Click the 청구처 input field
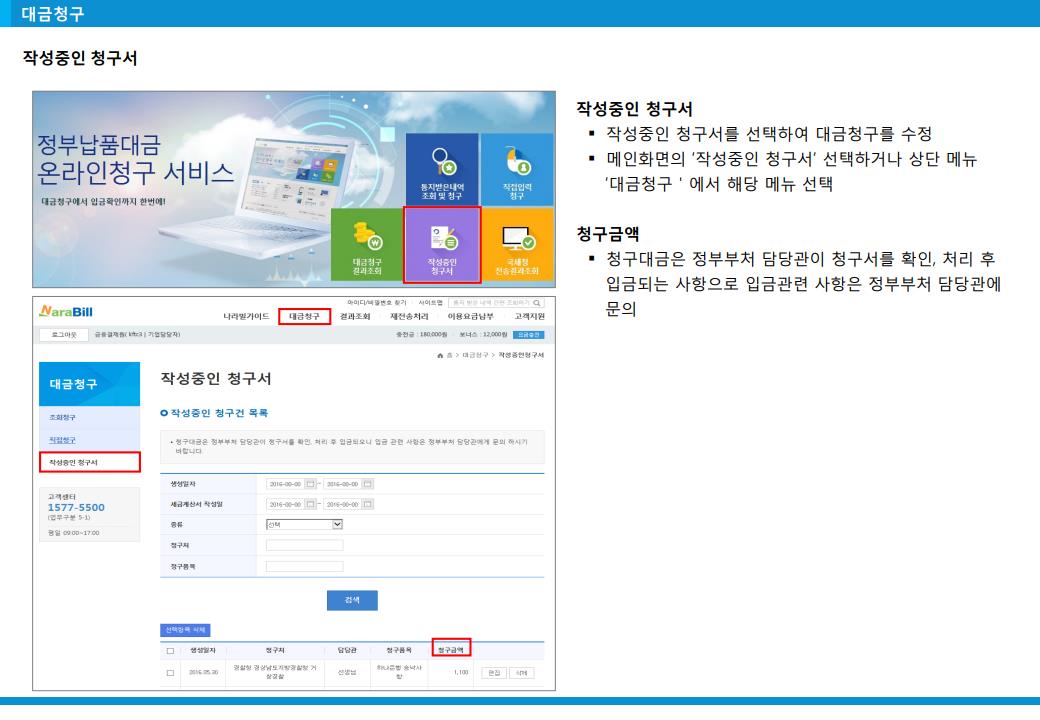 tap(304, 545)
